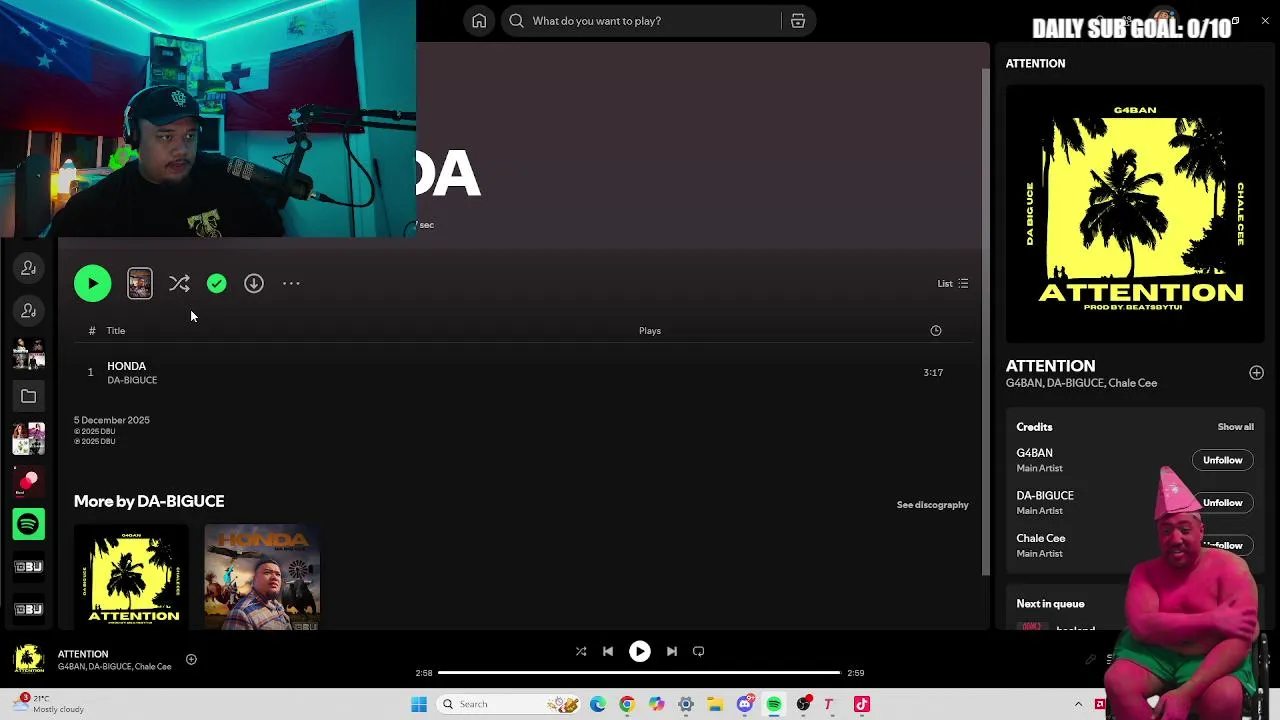Skip to previous track in player bar
The height and width of the screenshot is (720, 1280).
[x=608, y=652]
